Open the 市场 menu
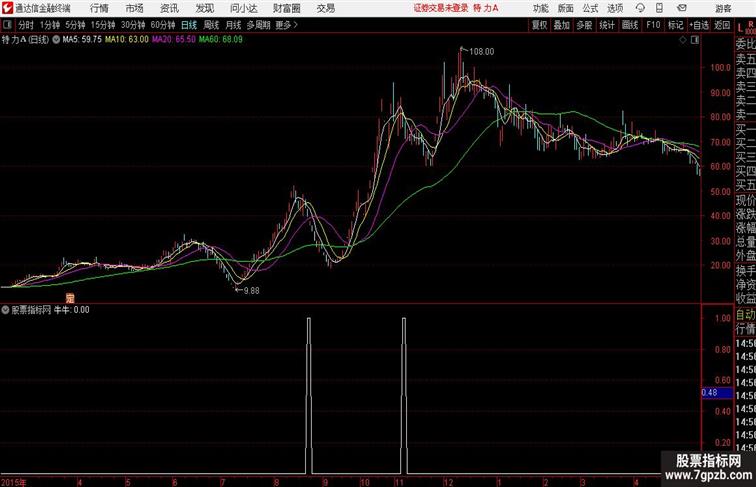Viewport: 756px width, 487px height. [135, 8]
